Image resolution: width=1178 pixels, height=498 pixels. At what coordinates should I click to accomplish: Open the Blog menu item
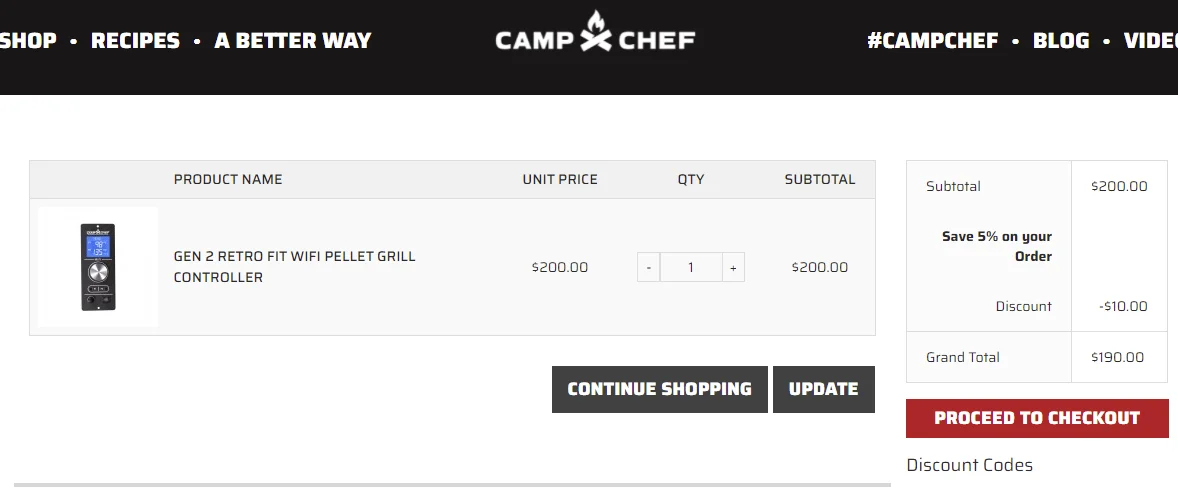(1061, 41)
